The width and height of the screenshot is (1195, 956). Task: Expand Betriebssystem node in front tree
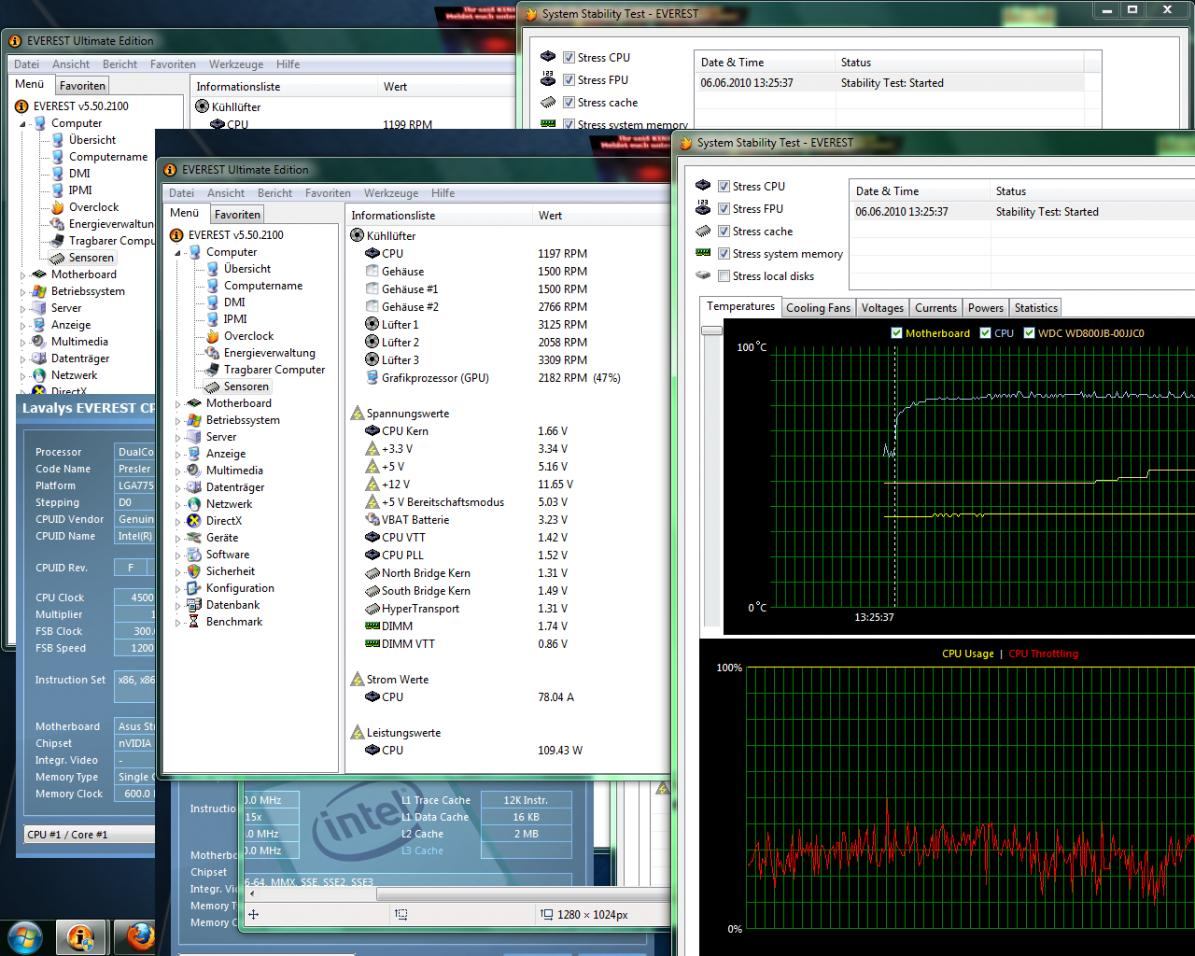tap(178, 420)
